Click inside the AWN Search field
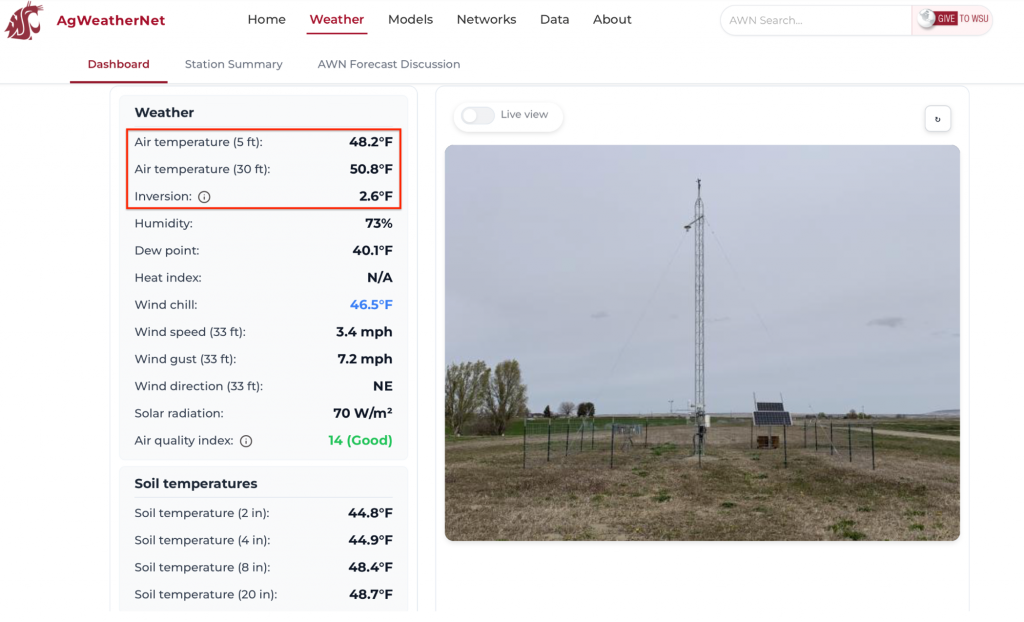 tap(815, 20)
